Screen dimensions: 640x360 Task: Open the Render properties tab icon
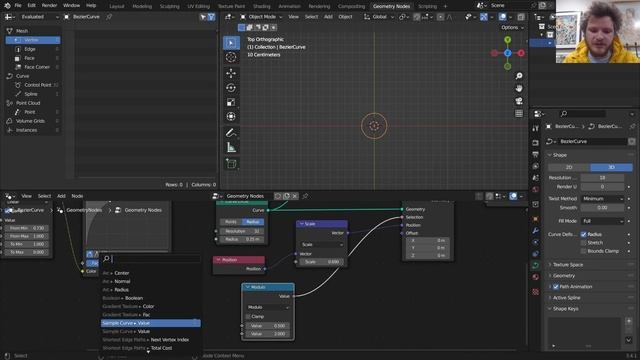coord(536,143)
